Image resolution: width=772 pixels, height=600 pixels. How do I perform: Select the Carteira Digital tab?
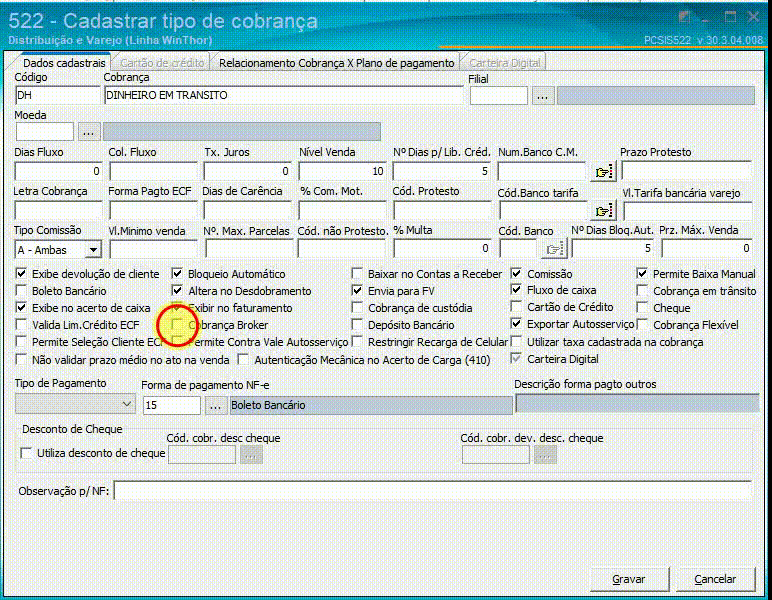click(x=504, y=63)
